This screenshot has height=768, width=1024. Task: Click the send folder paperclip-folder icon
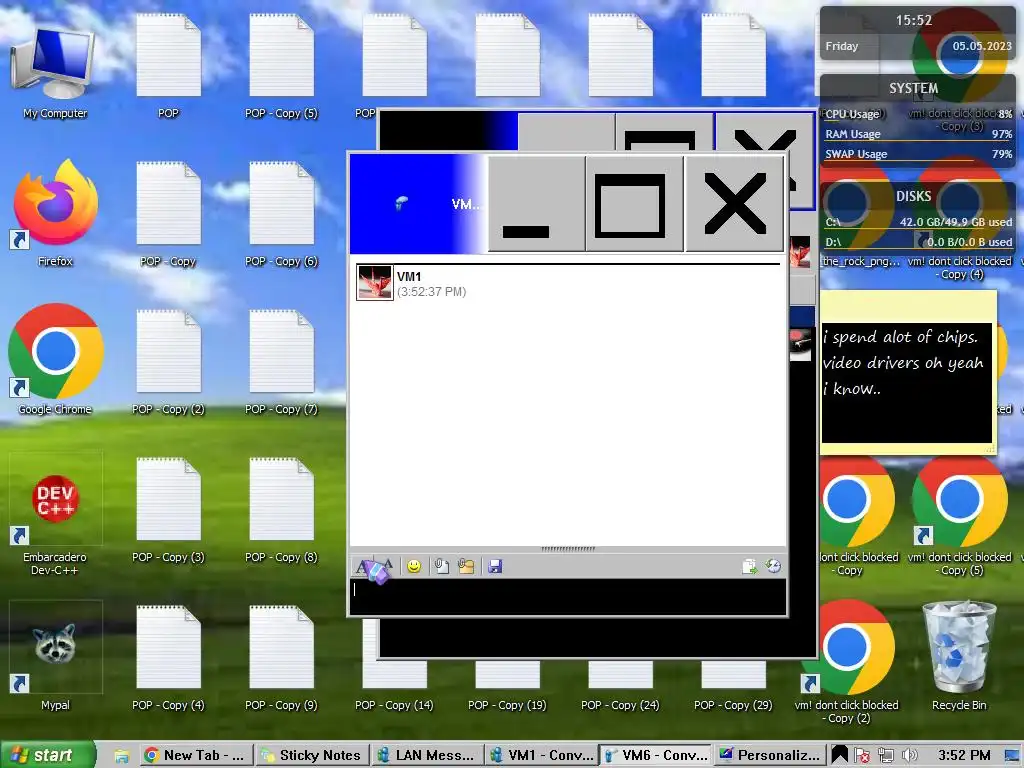[x=466, y=566]
